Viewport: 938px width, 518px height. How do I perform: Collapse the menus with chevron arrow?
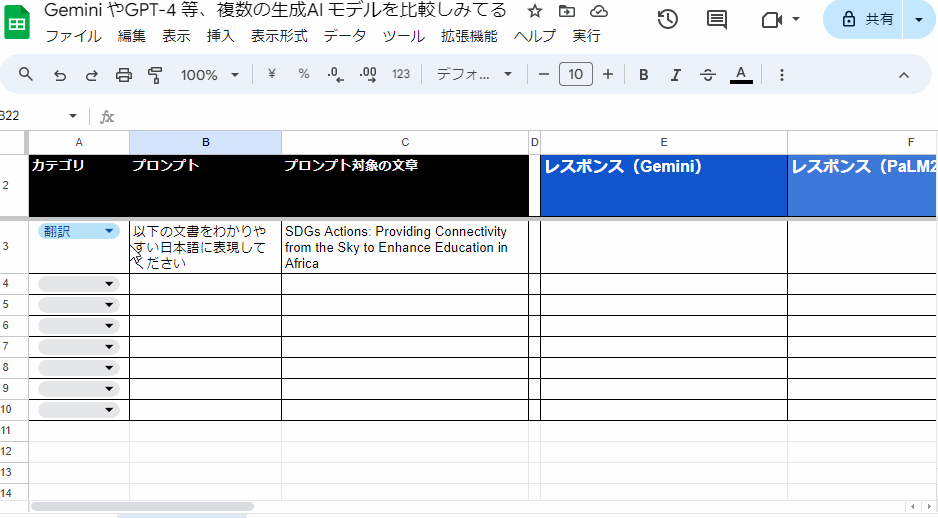[904, 75]
